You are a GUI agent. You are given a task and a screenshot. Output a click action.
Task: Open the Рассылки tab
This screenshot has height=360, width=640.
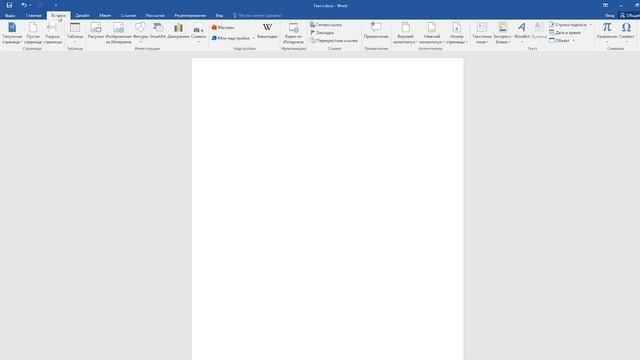pos(155,16)
